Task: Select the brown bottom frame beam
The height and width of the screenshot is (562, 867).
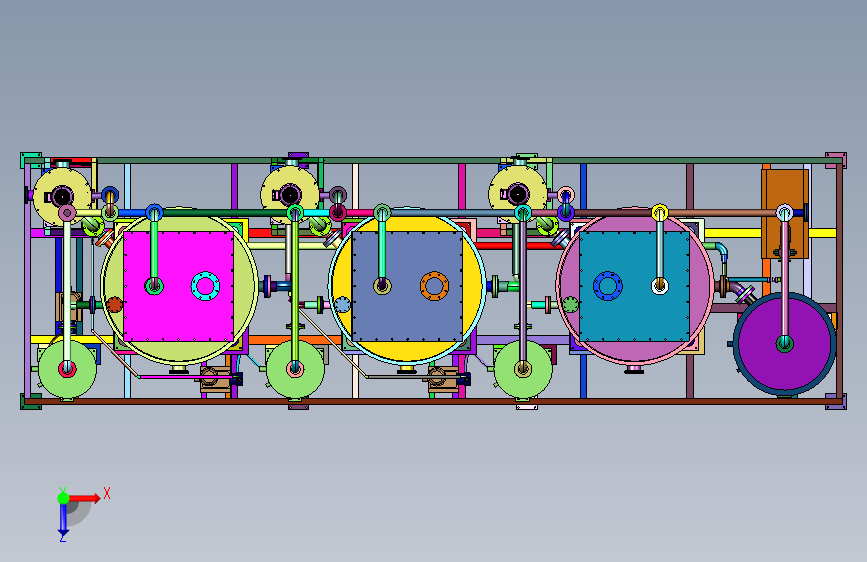Action: click(433, 401)
